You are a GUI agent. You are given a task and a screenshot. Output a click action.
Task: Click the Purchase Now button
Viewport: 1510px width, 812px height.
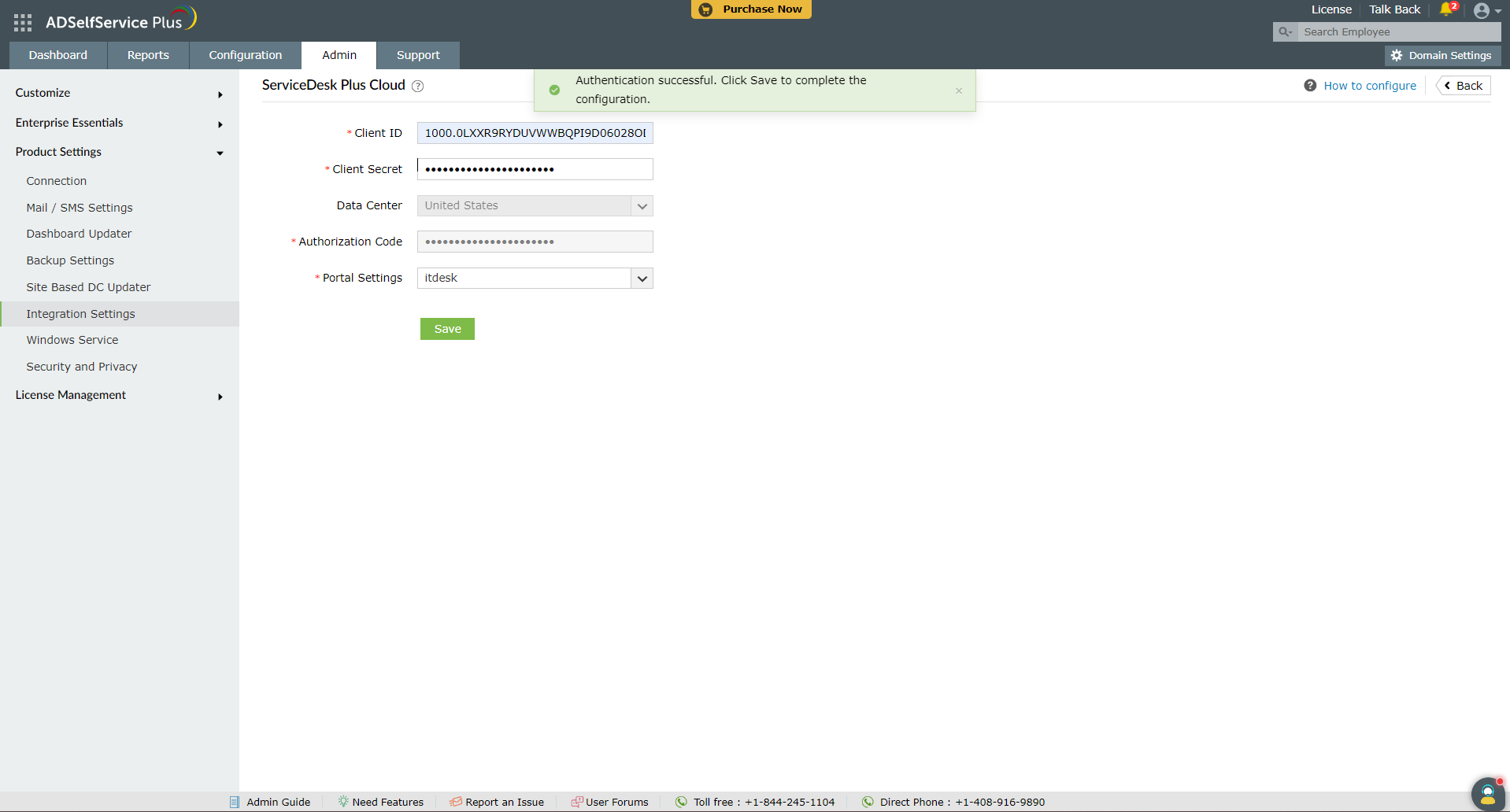750,9
